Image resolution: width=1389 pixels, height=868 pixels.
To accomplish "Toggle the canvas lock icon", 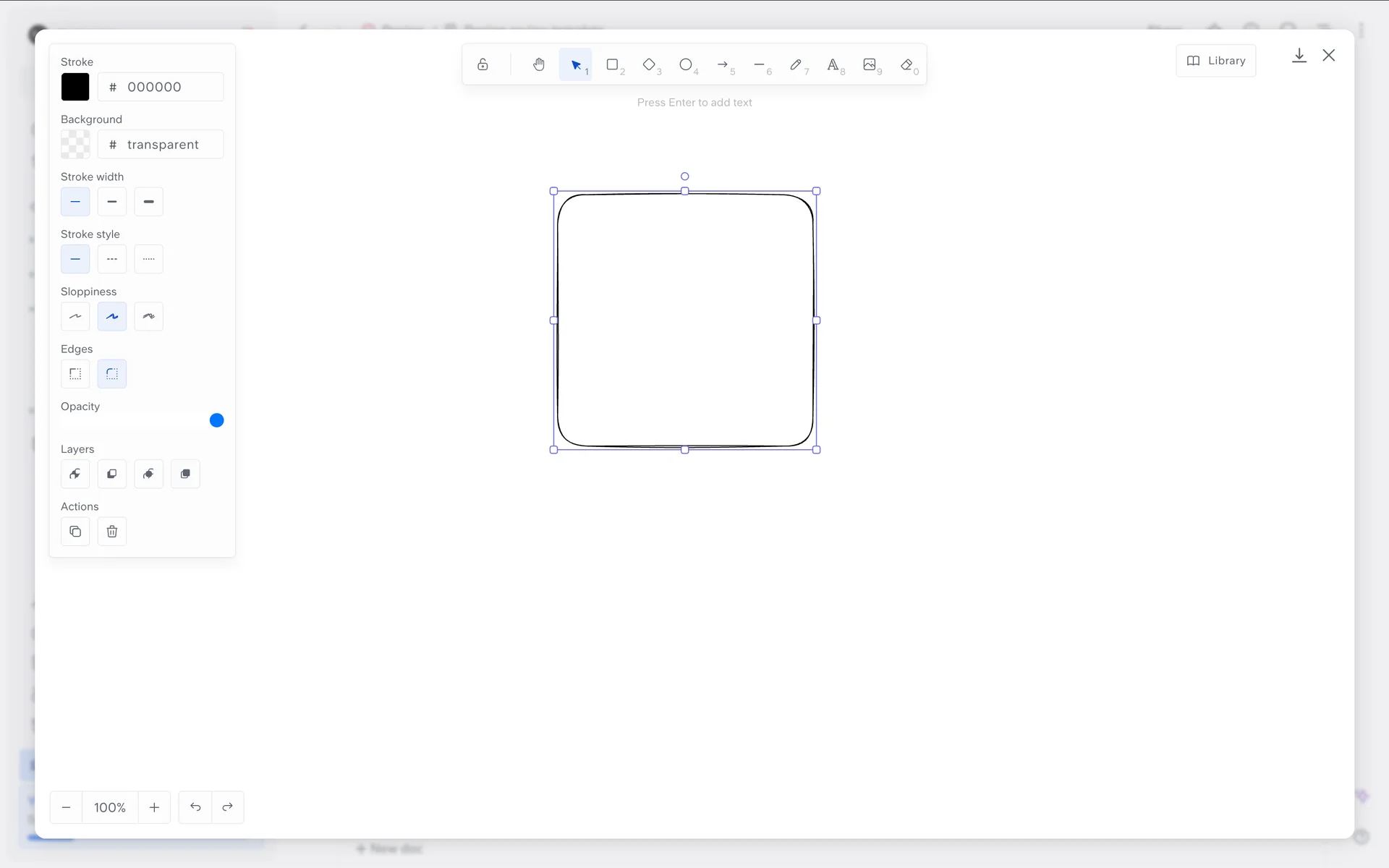I will (483, 65).
